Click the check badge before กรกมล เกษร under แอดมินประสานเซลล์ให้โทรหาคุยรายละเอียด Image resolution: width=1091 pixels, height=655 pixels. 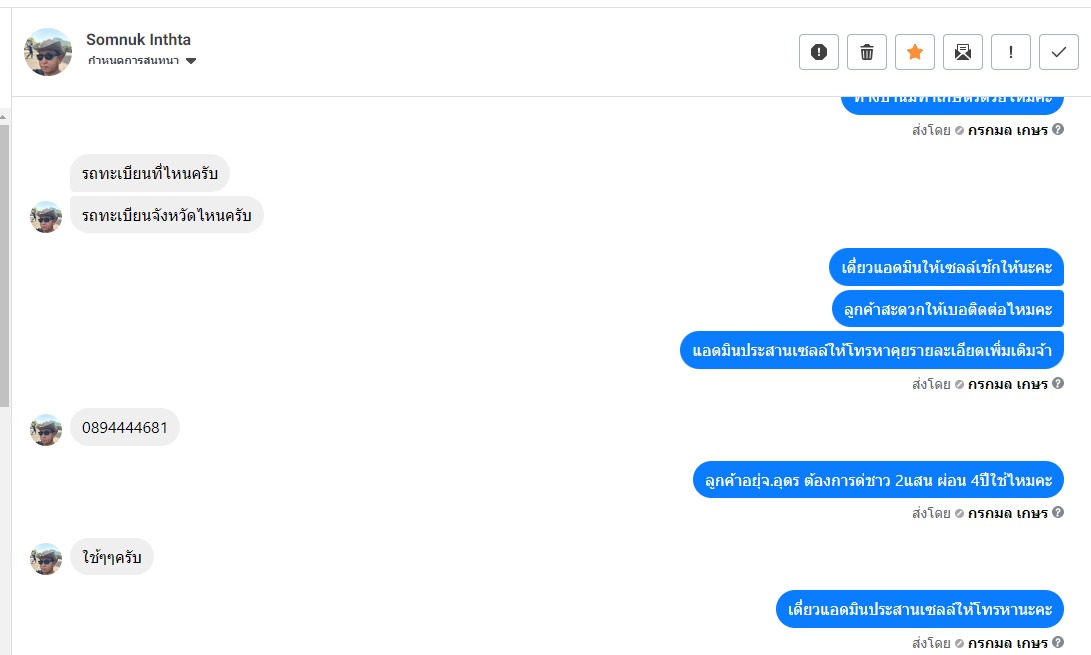coord(959,384)
